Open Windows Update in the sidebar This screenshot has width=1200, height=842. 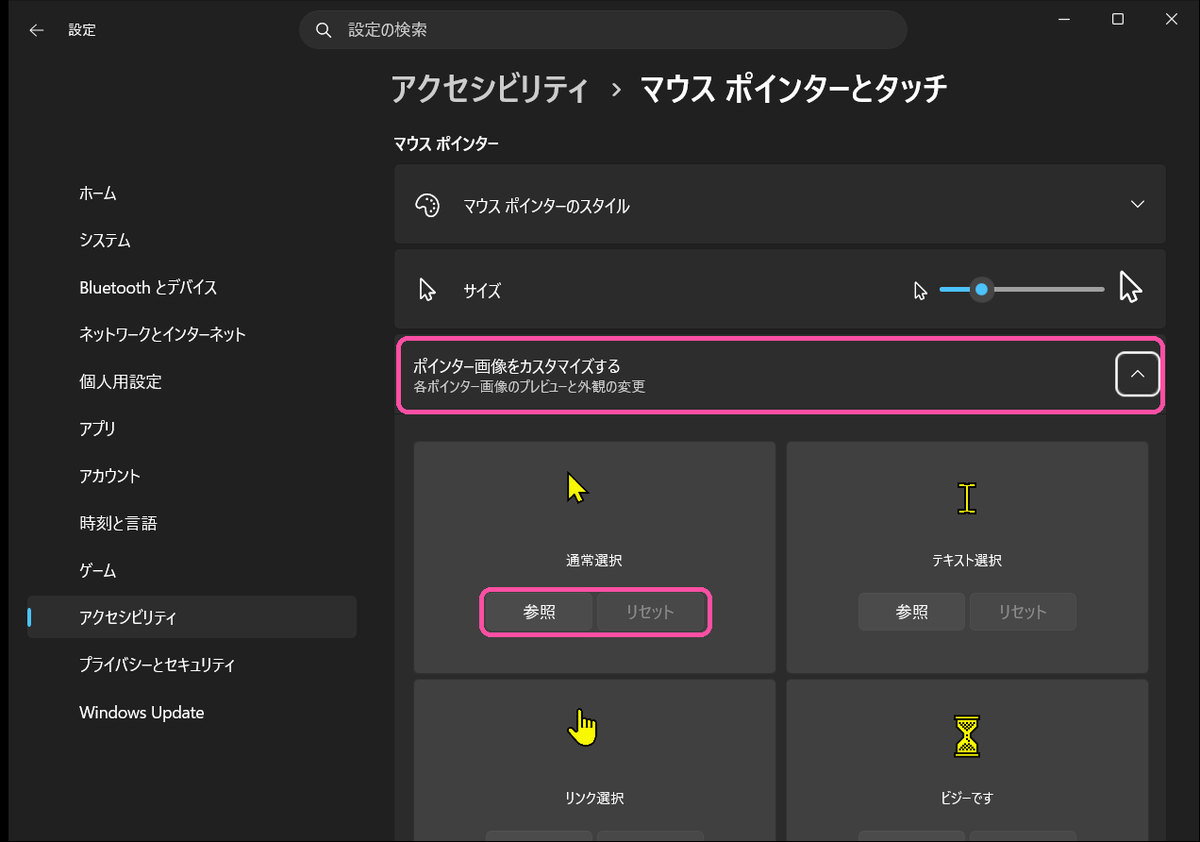pos(192,712)
